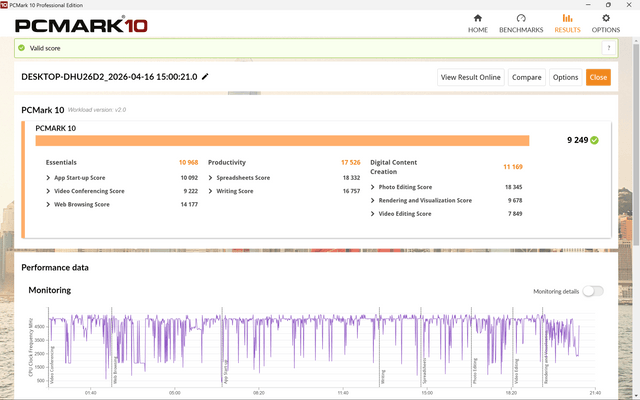Click the Writing marker in monitoring chart
Viewport: 640px width, 400px height.
383,377
